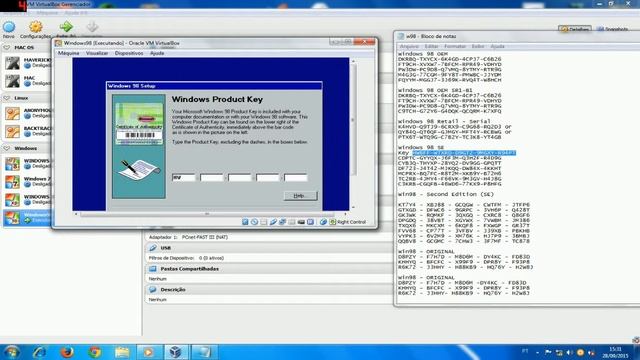Open Editar menu in Notepad
Image resolution: width=640 pixels, height=360 pixels.
click(x=431, y=47)
